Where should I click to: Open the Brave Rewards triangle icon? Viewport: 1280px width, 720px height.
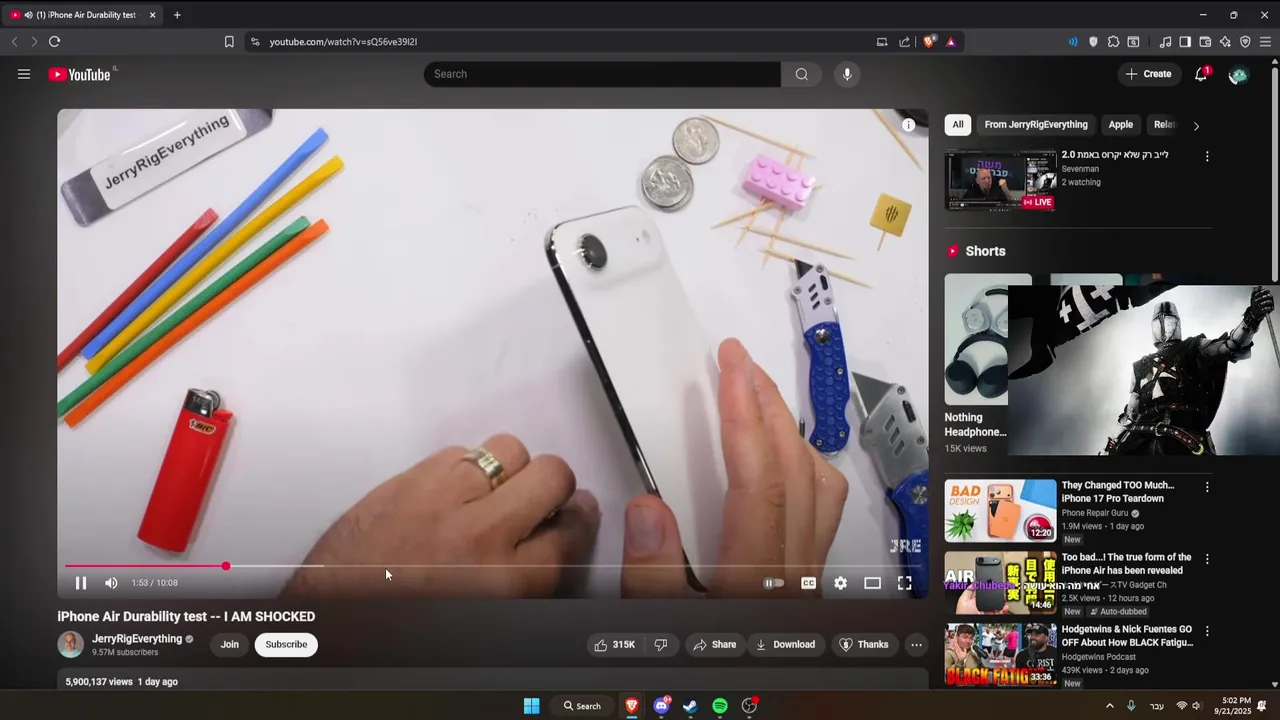(x=950, y=42)
